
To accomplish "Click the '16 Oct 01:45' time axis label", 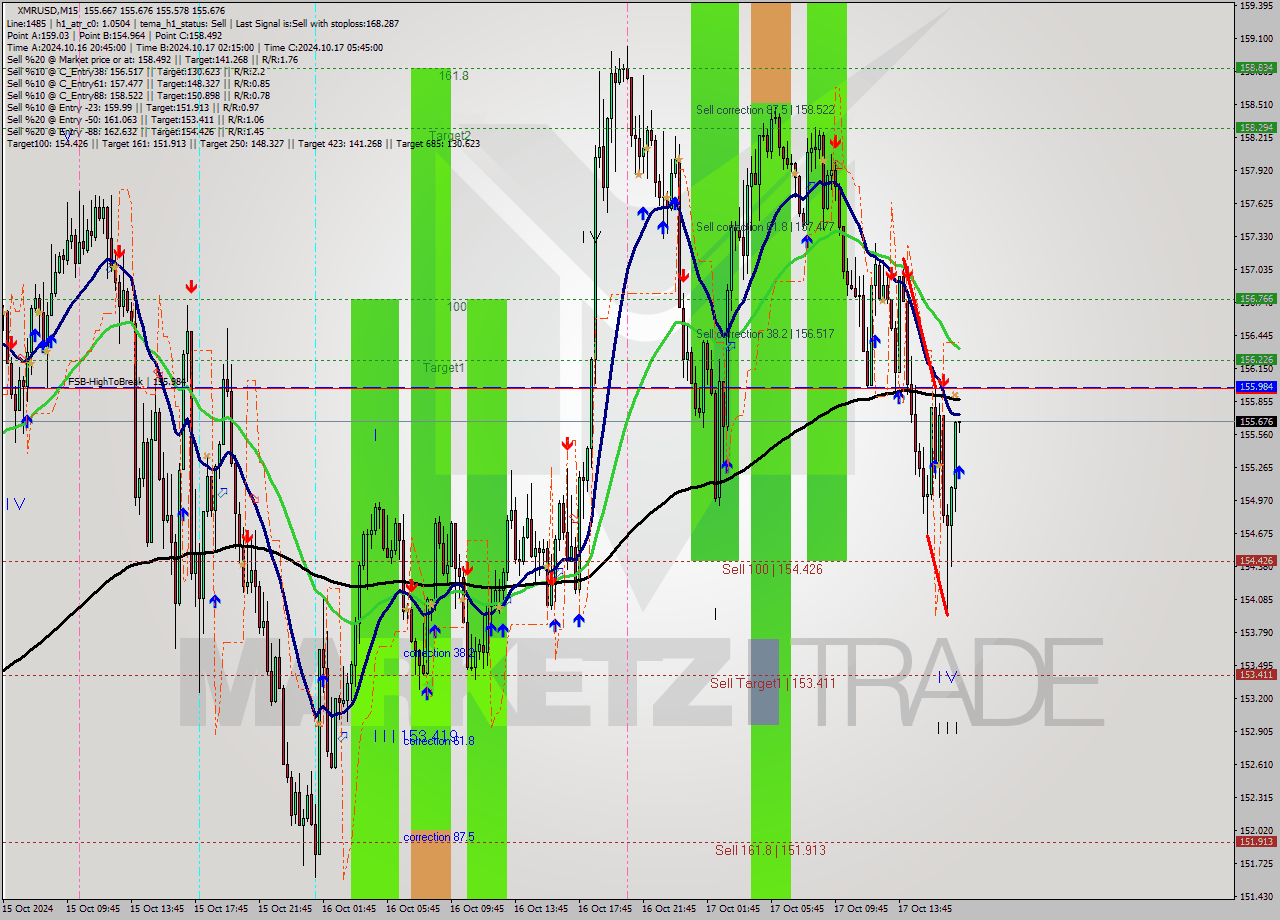I will 349,909.
